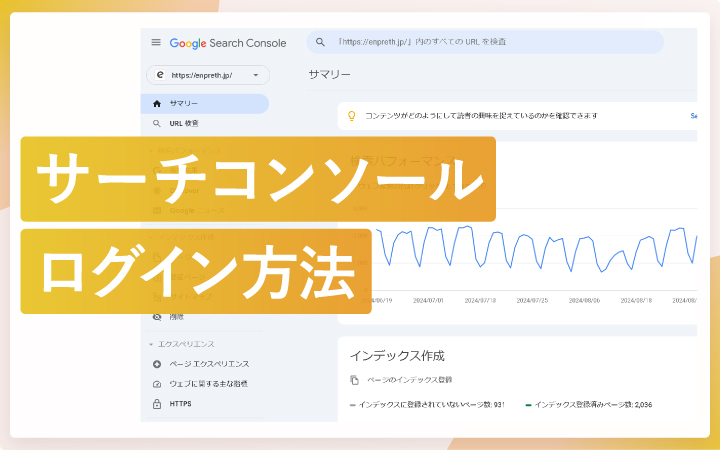Click the green legend marker for indexed pages
This screenshot has width=720, height=450.
click(x=528, y=405)
